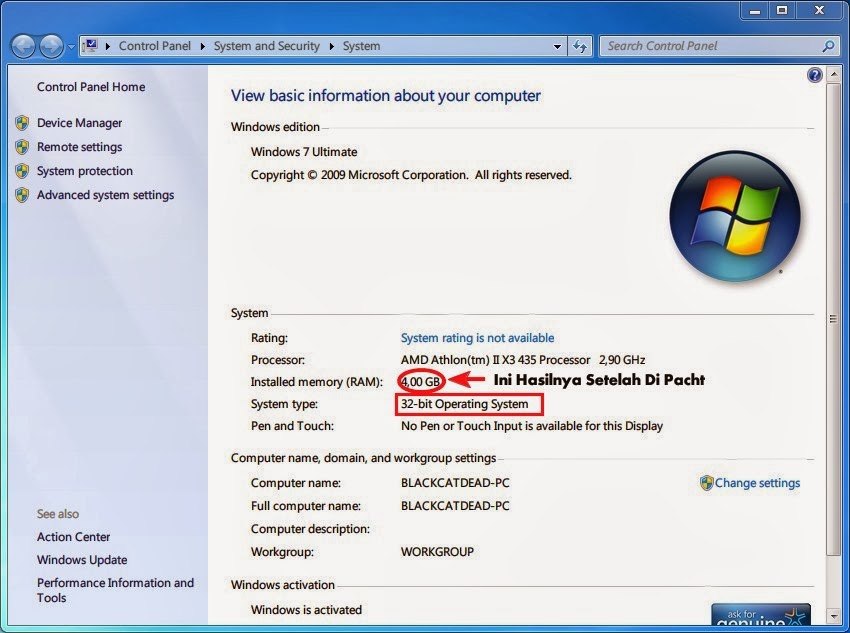Image resolution: width=850 pixels, height=633 pixels.
Task: Select System and Security in breadcrumb
Action: point(266,46)
